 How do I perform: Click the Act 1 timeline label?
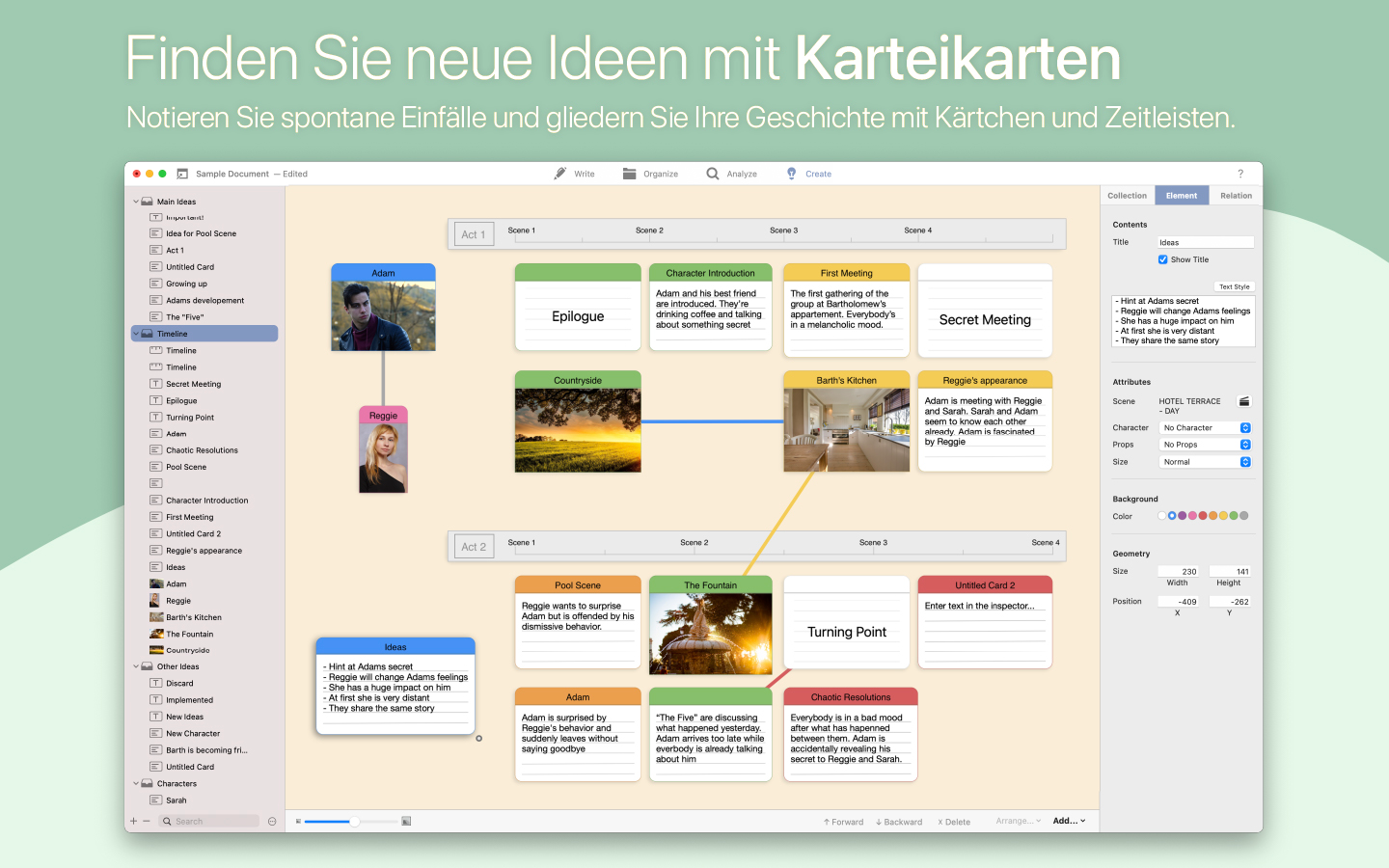[x=473, y=234]
